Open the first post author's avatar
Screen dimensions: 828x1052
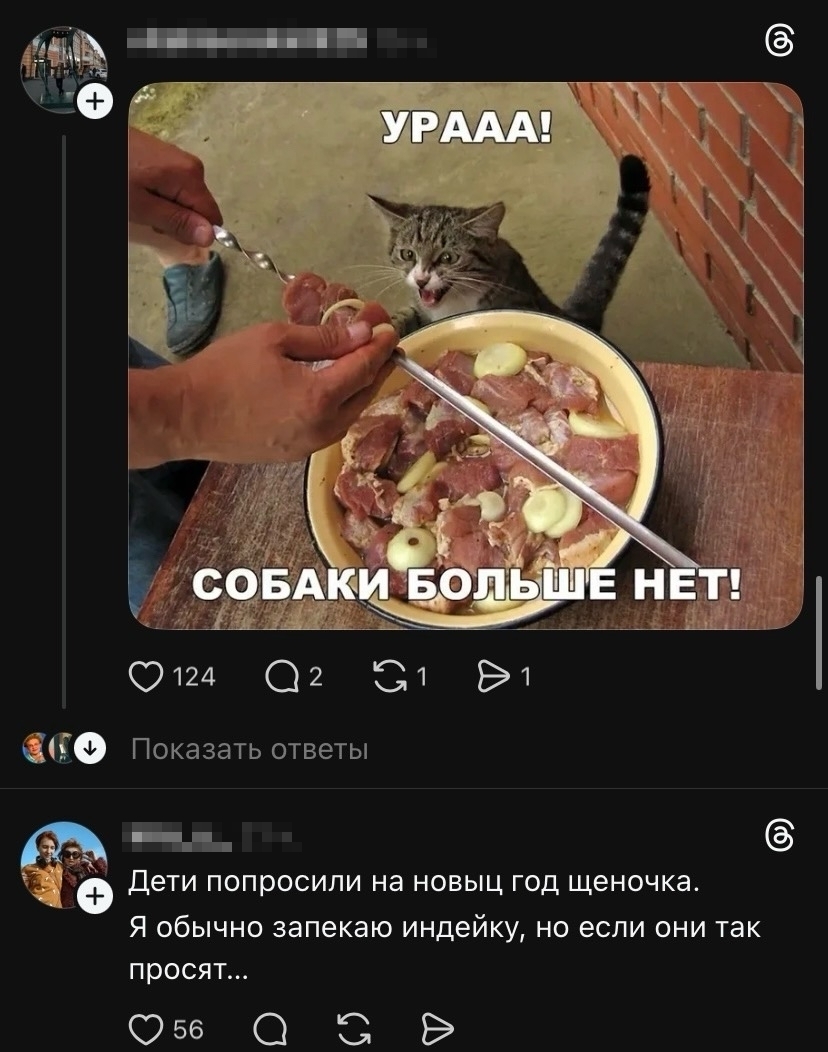[x=64, y=69]
